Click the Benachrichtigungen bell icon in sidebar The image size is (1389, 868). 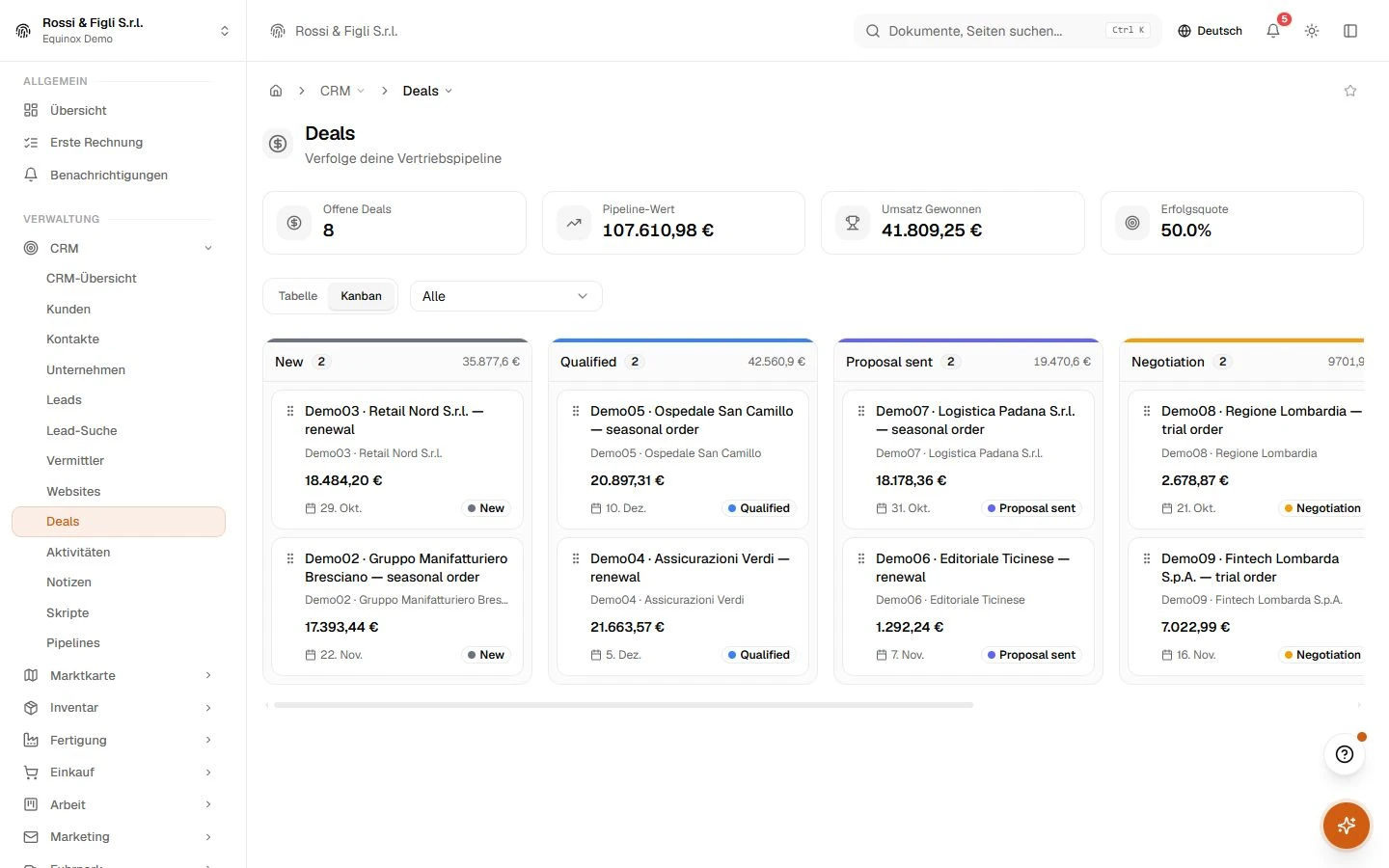(x=31, y=175)
